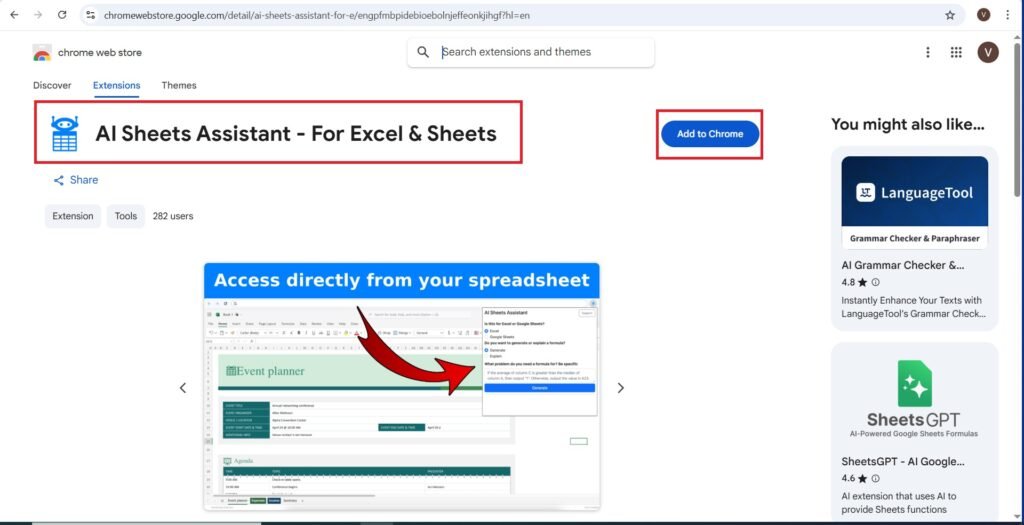Click chrome web store title text
Image resolution: width=1024 pixels, height=525 pixels.
click(100, 53)
